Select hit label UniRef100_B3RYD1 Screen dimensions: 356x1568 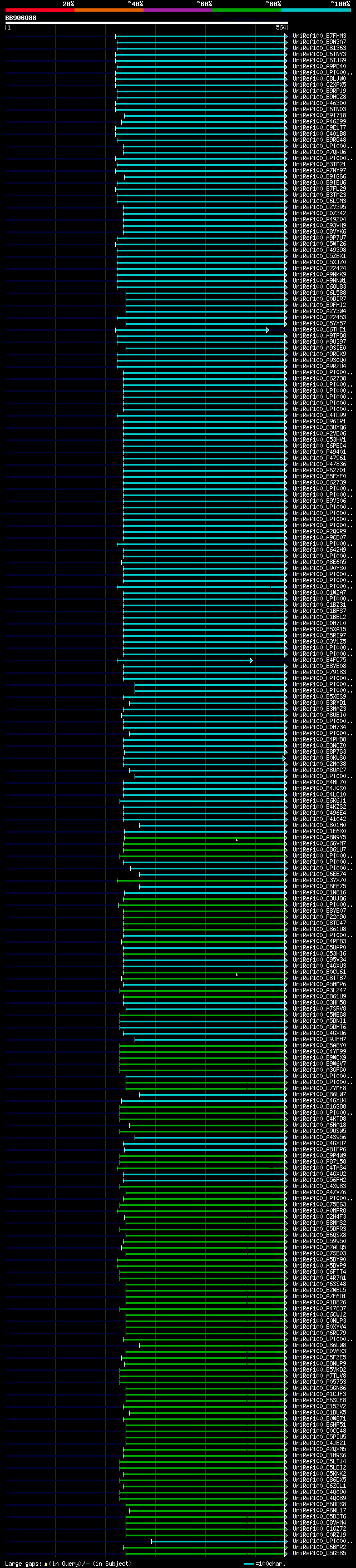pos(319,703)
